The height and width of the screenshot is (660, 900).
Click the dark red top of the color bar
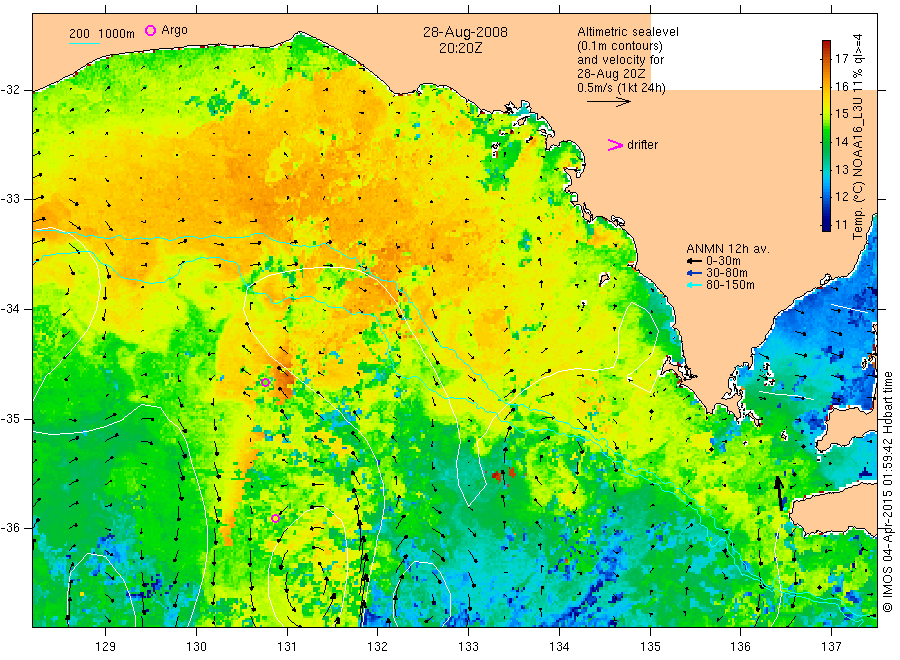827,45
